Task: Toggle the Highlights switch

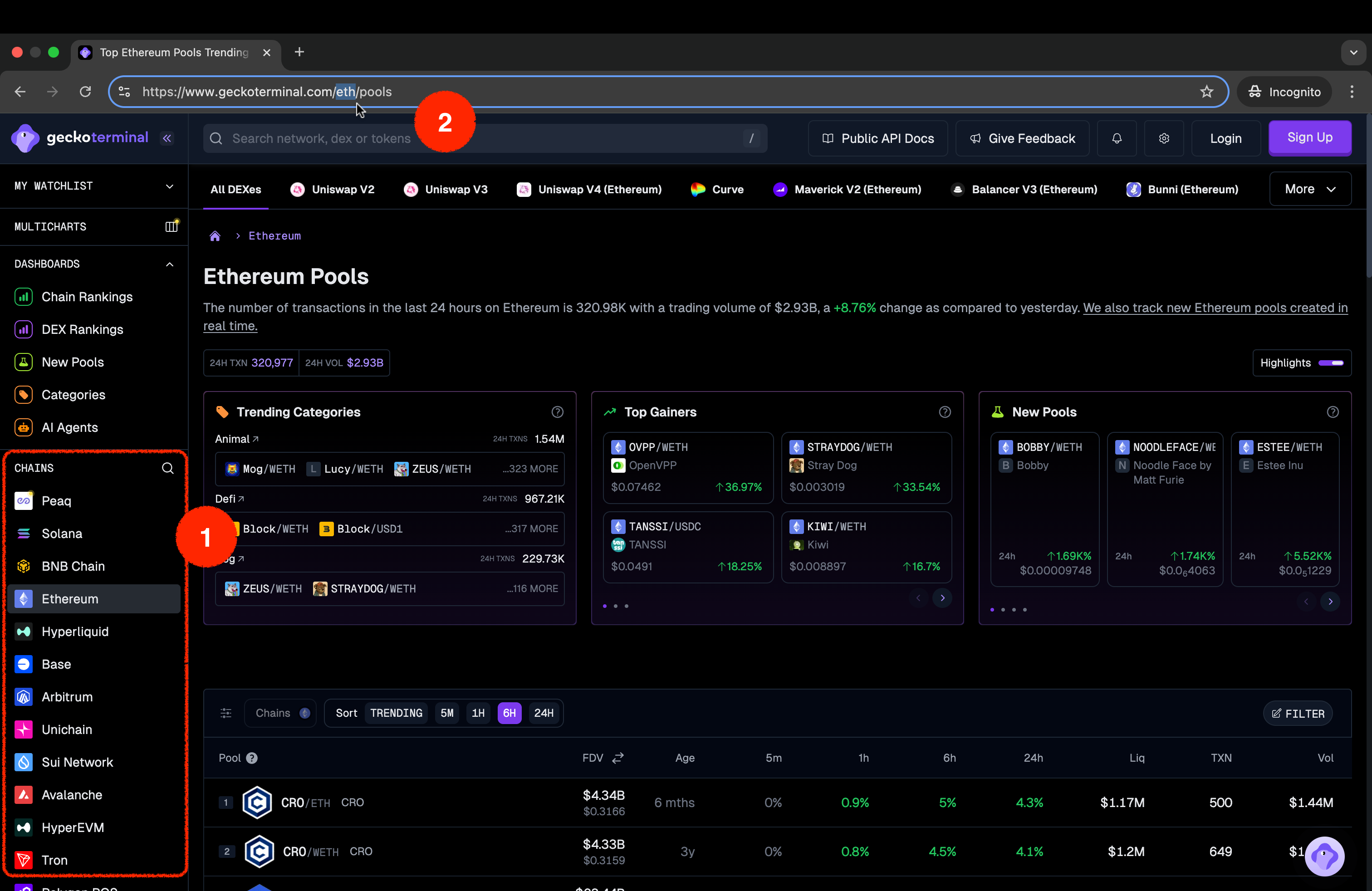Action: (1331, 362)
